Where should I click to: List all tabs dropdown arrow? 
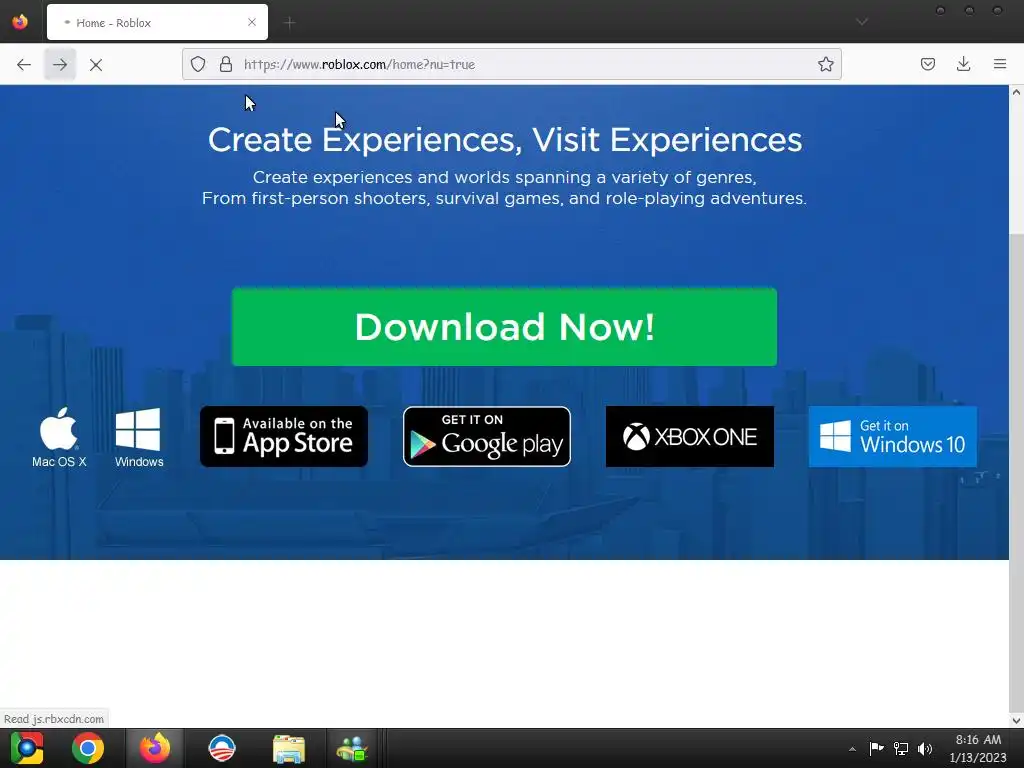click(862, 22)
